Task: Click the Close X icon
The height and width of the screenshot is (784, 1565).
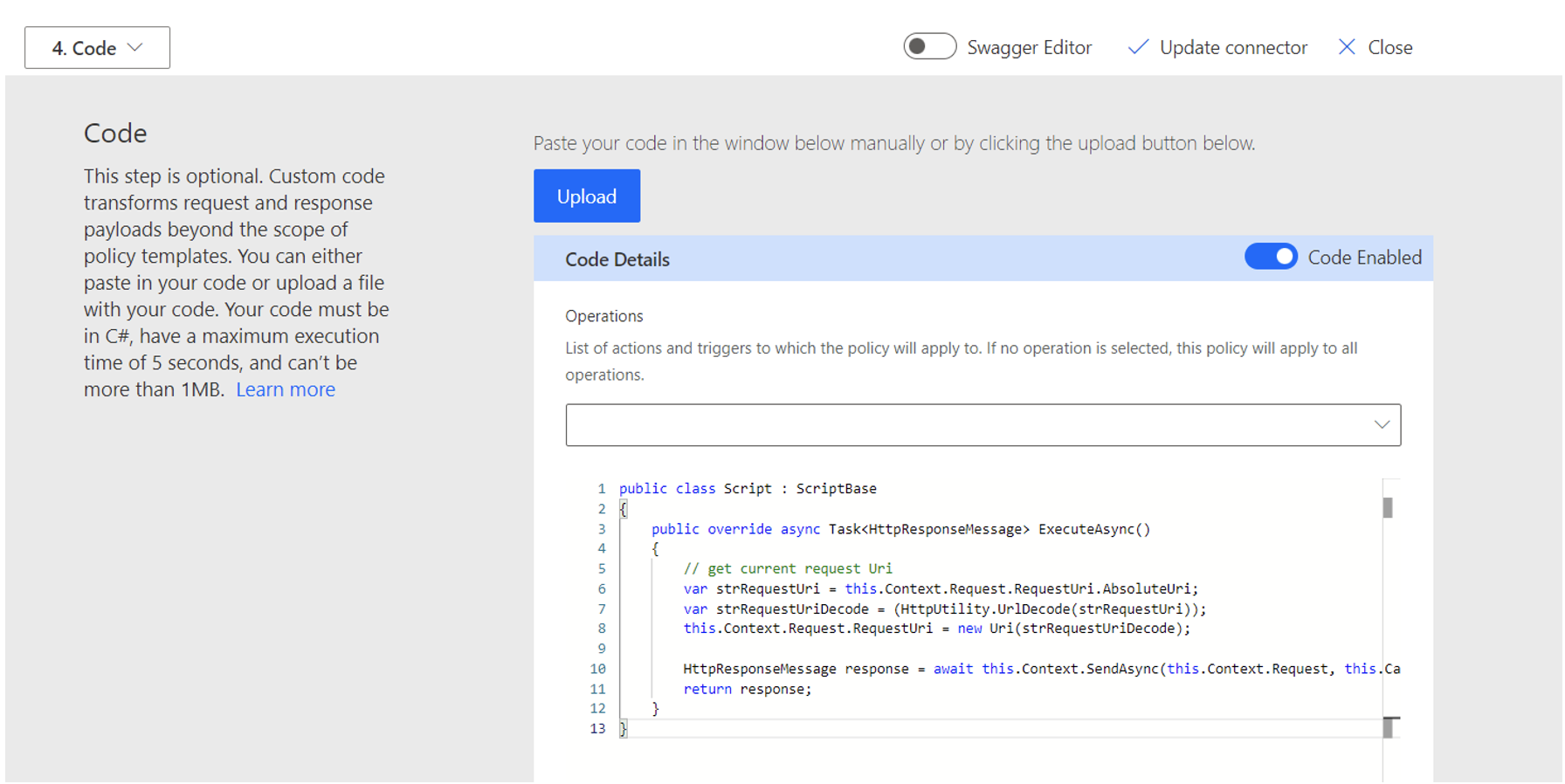Action: 1347,47
